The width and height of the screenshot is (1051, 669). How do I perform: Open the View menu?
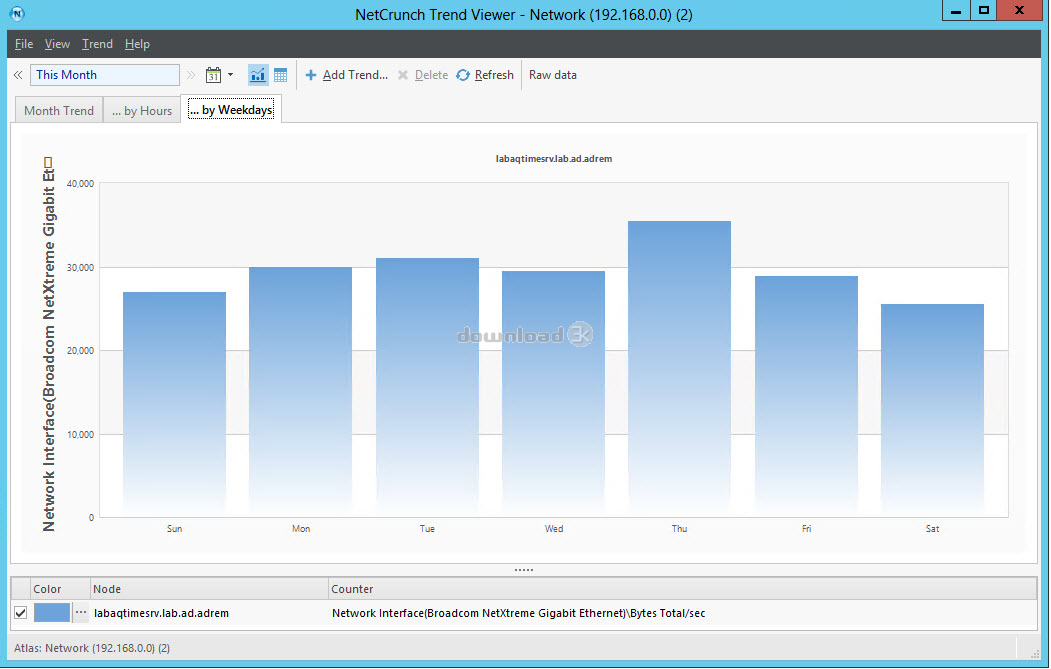pos(57,44)
